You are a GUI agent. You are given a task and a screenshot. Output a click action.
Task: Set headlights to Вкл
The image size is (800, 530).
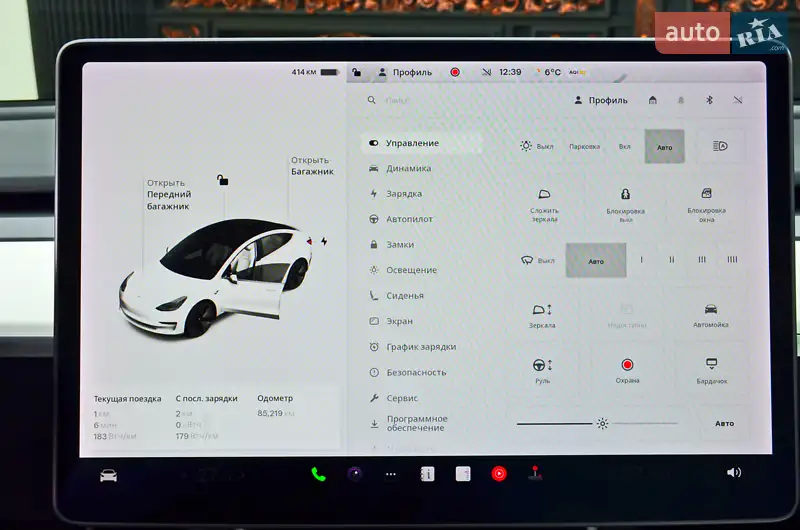[x=624, y=146]
